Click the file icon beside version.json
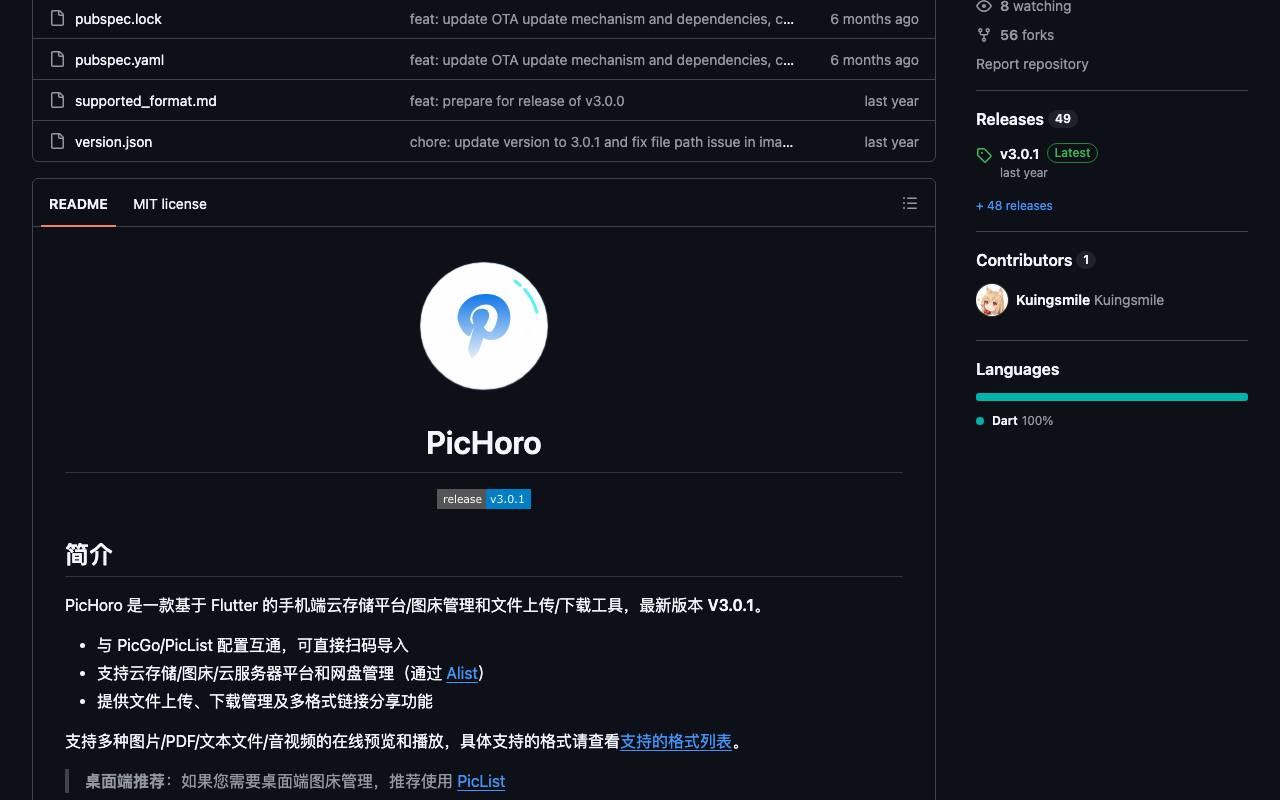 click(57, 142)
